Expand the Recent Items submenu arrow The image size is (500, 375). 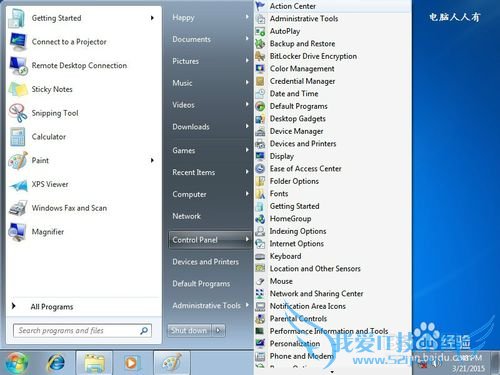[x=247, y=172]
